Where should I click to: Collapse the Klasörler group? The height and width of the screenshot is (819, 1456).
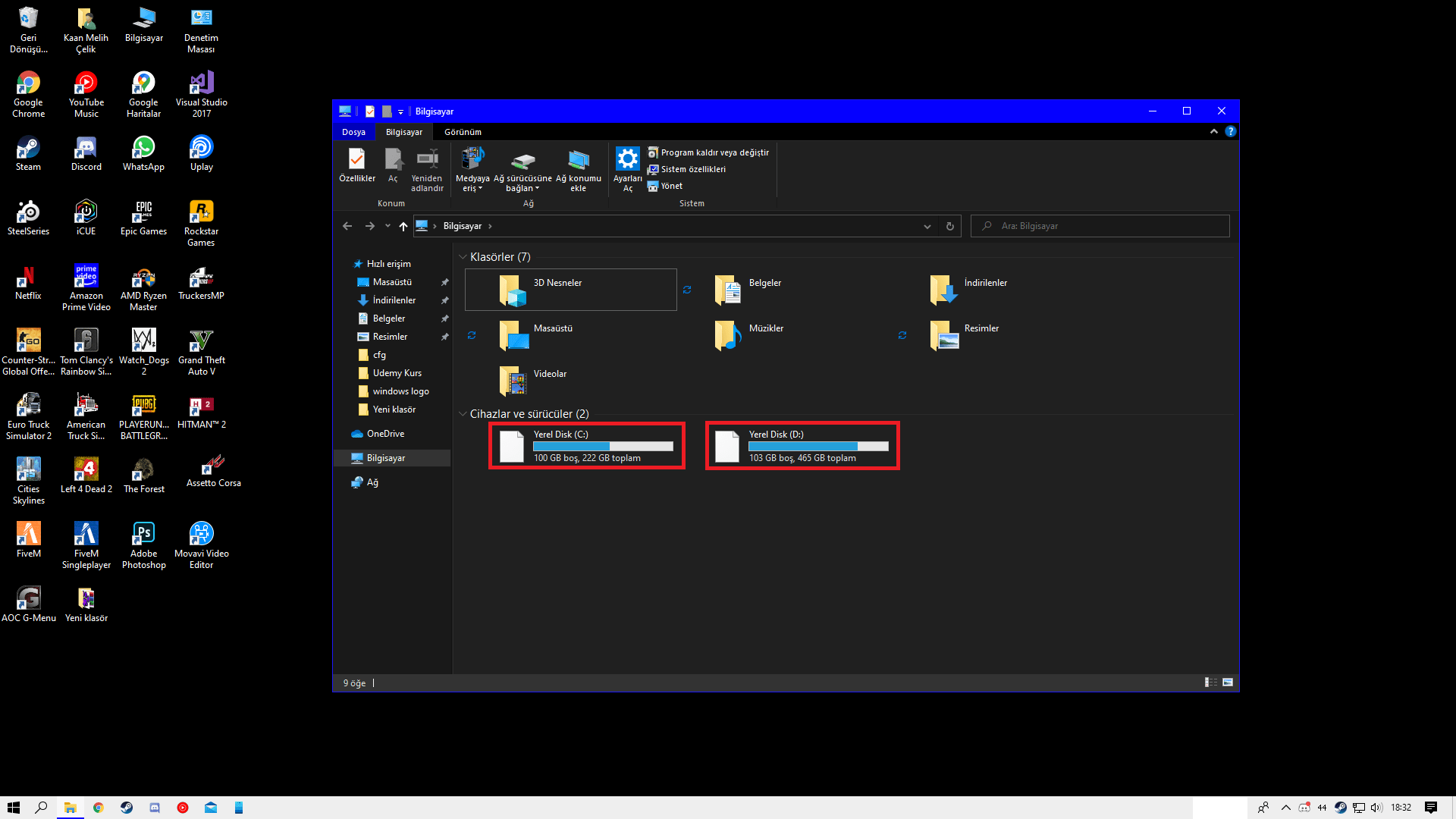[463, 257]
